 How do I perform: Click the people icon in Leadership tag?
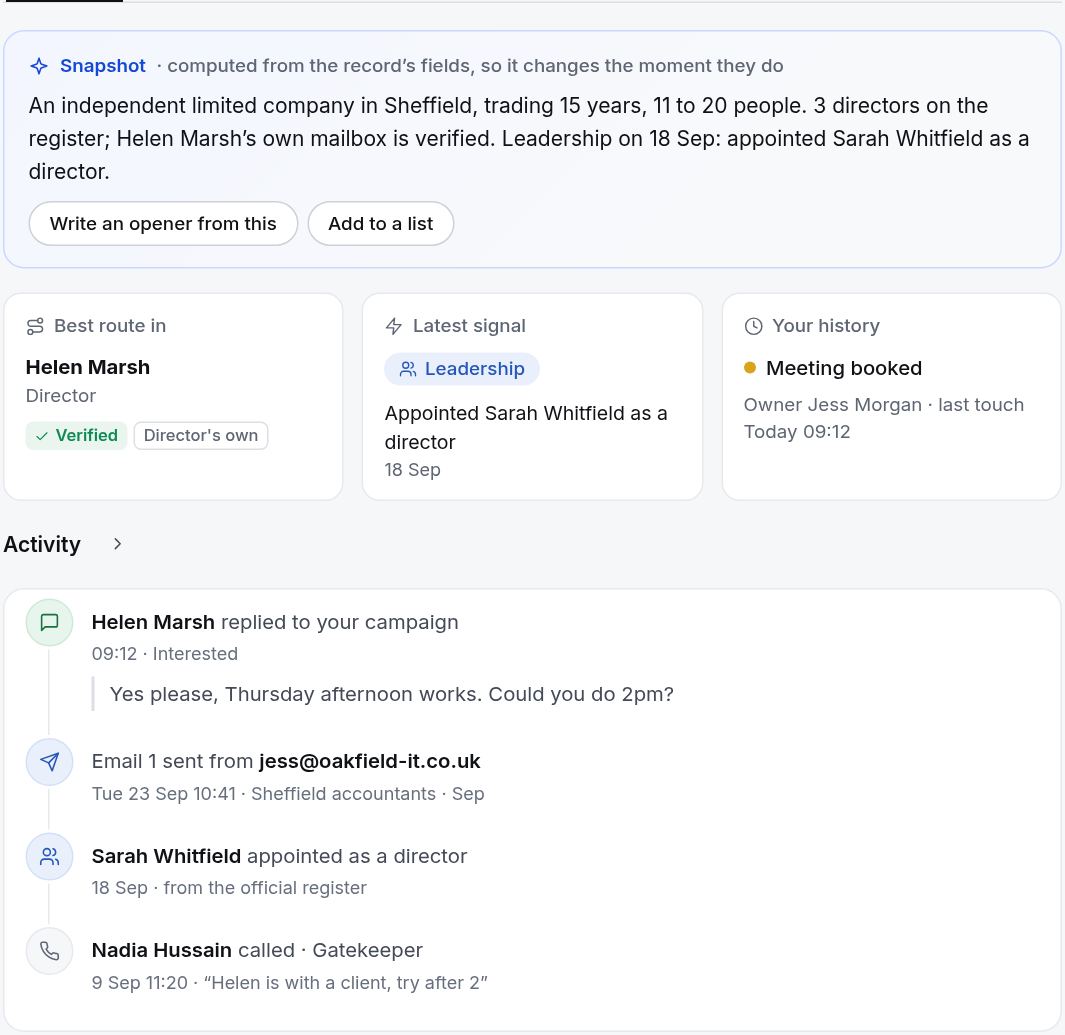point(408,369)
